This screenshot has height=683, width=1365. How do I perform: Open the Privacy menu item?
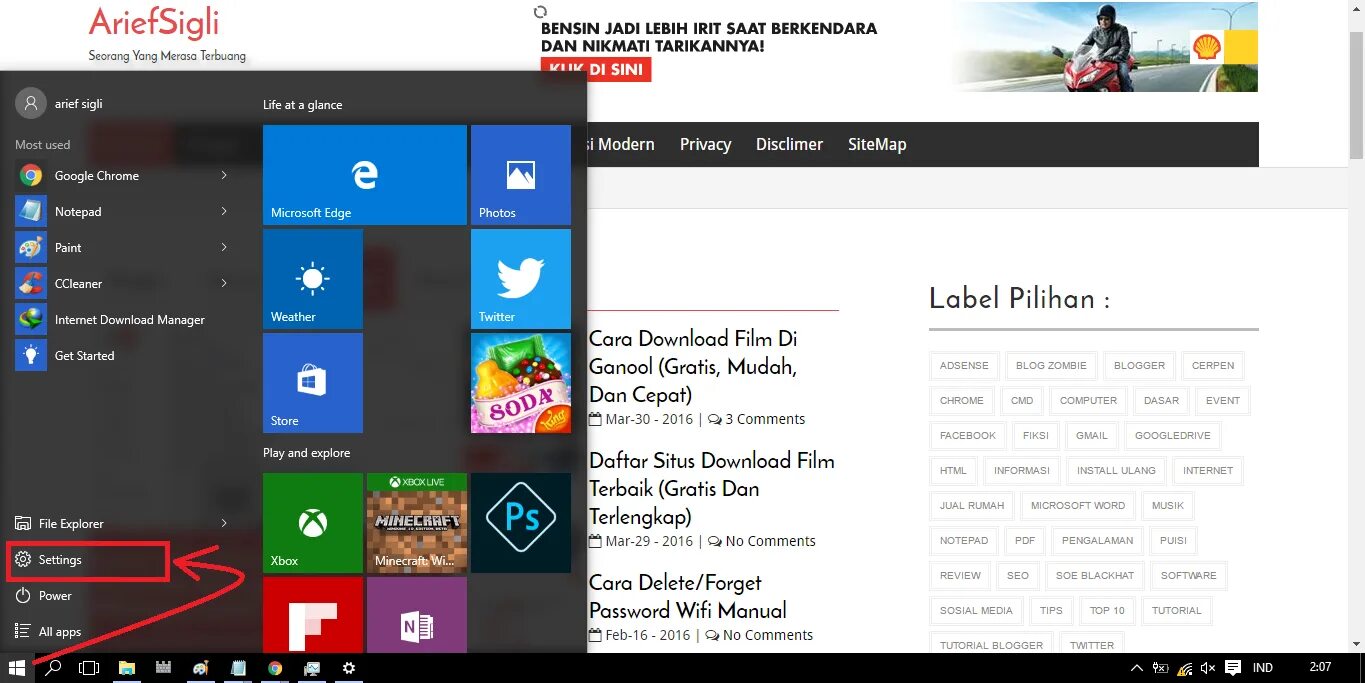point(705,145)
